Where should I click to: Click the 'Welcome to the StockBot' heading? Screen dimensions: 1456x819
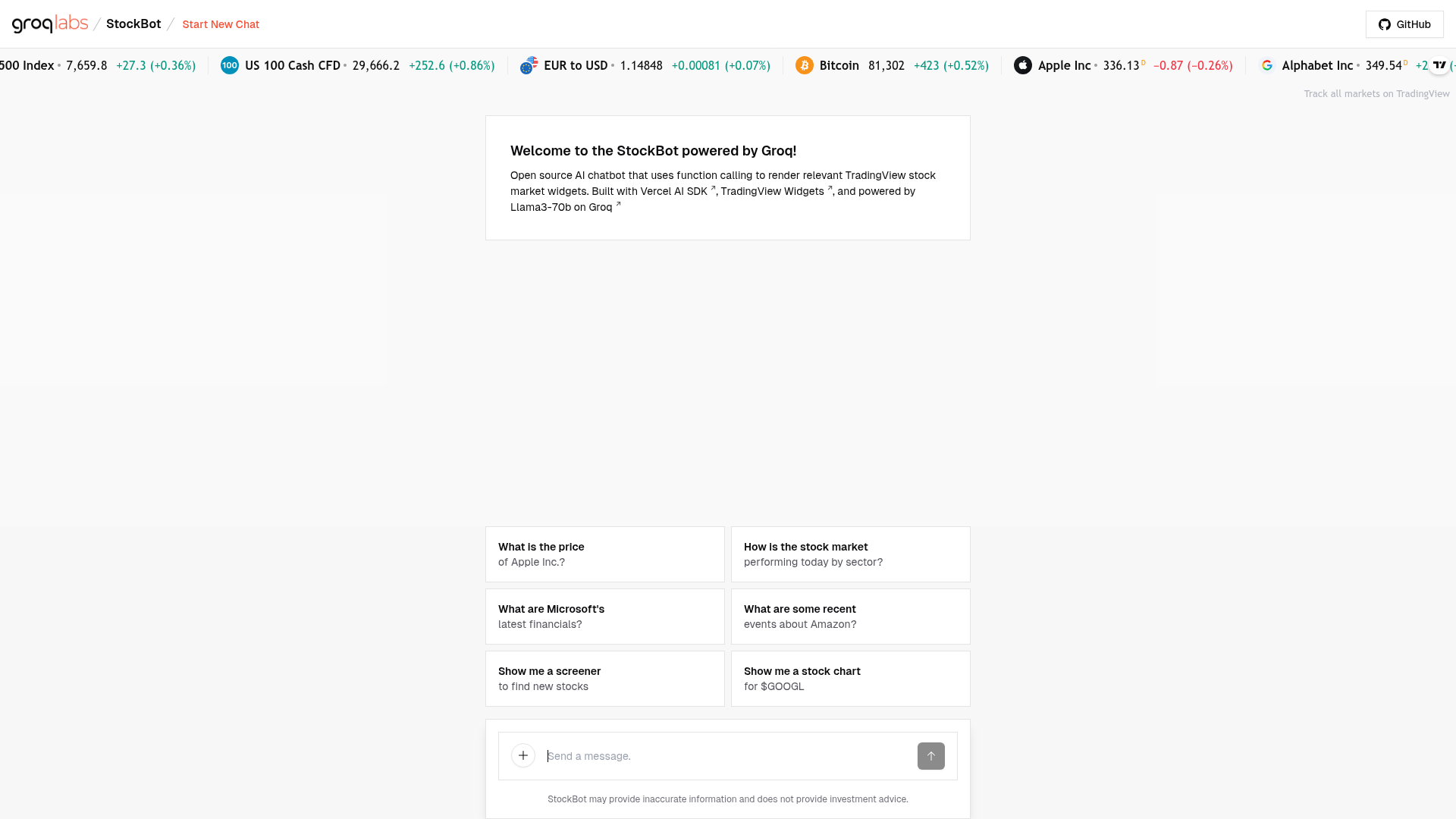(653, 151)
